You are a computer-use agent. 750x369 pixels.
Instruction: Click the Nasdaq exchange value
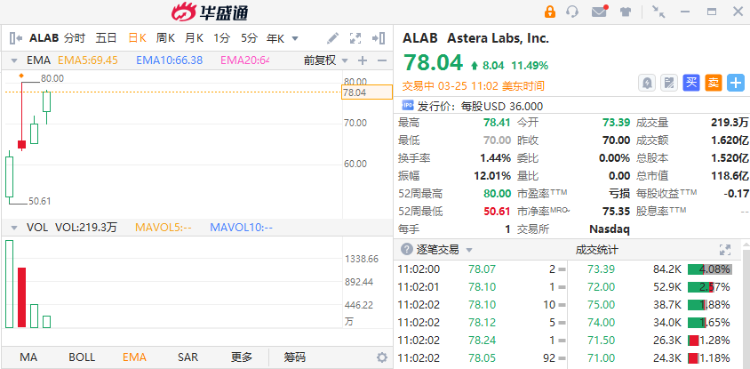609,229
